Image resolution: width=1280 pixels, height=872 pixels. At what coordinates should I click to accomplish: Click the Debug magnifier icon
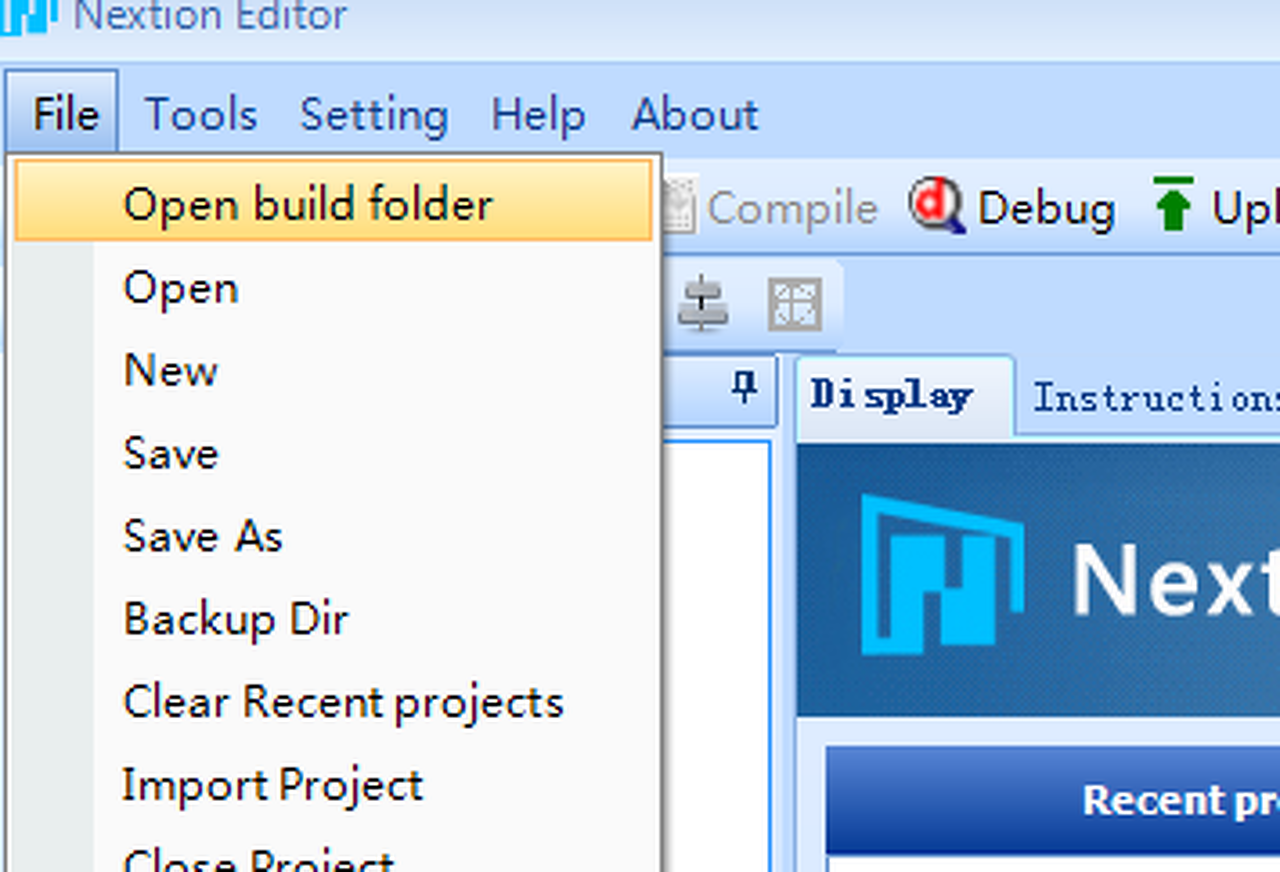tap(936, 205)
